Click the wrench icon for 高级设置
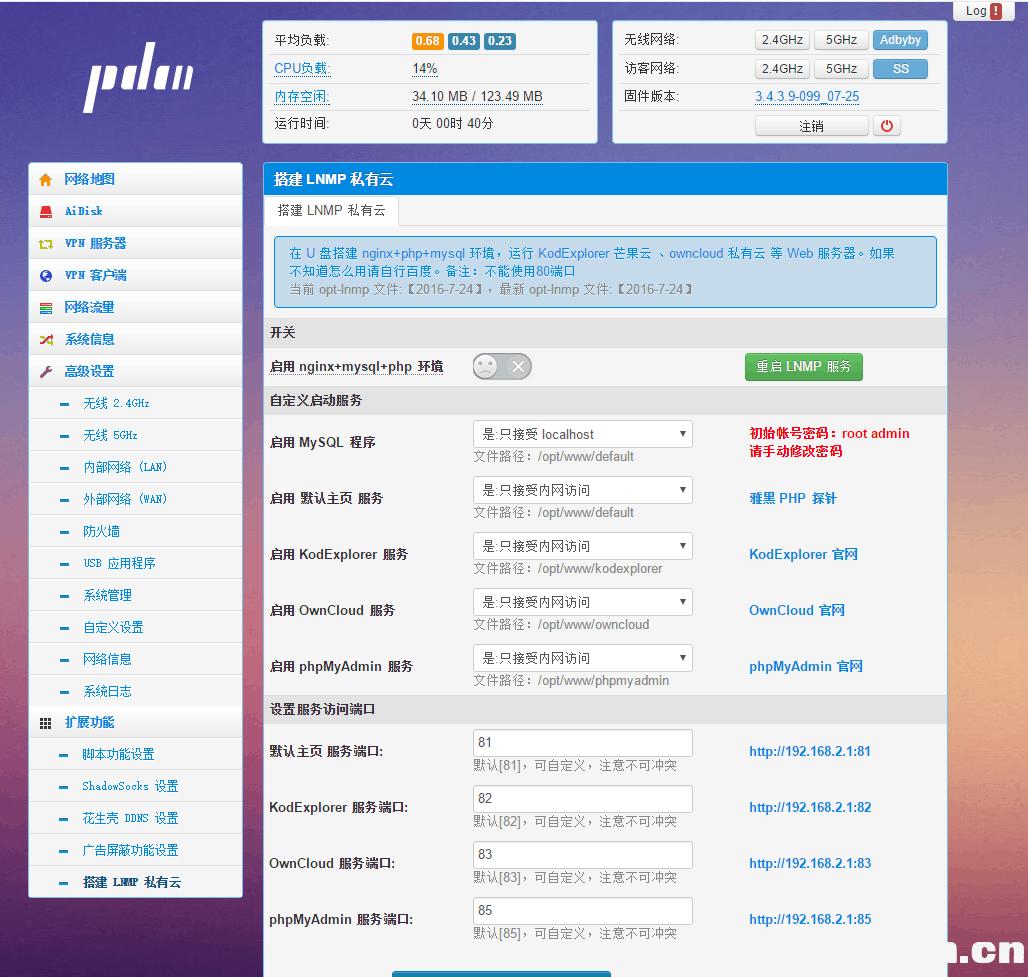 point(45,372)
